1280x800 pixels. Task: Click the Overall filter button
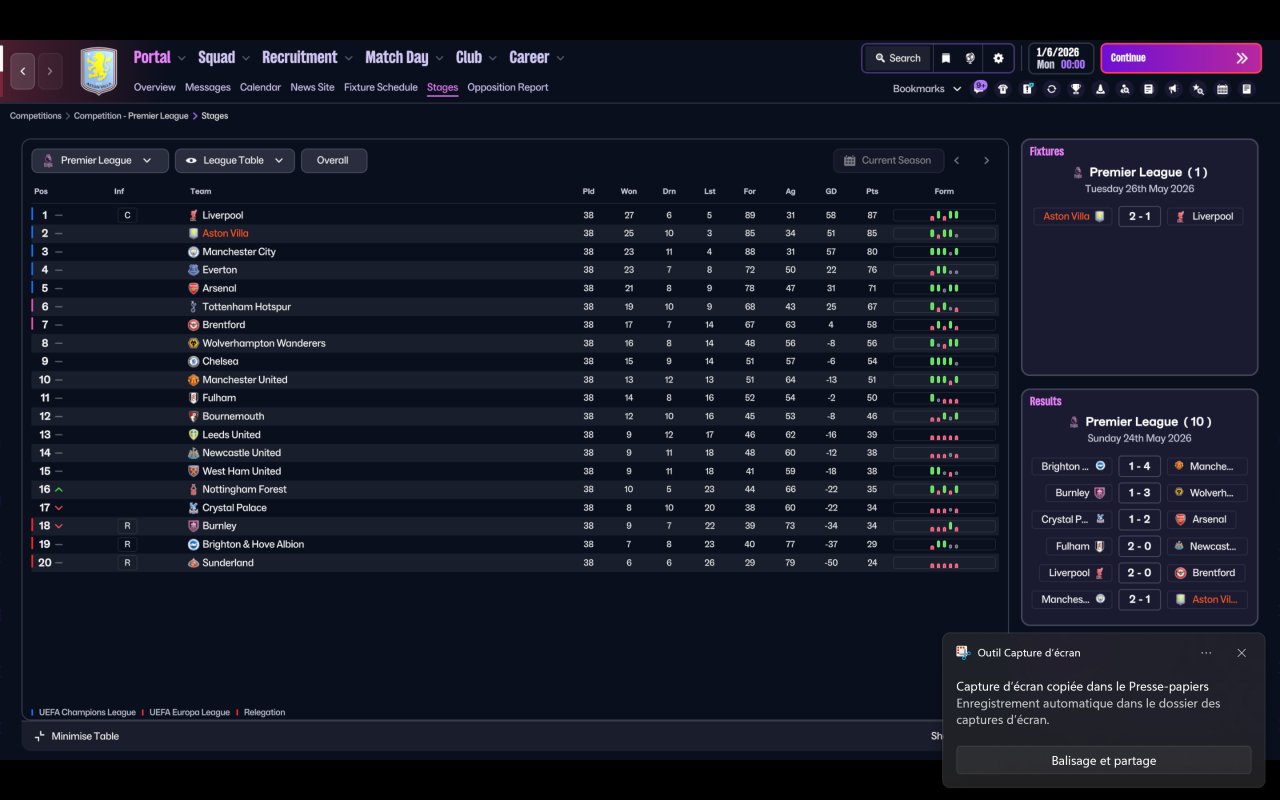334,160
